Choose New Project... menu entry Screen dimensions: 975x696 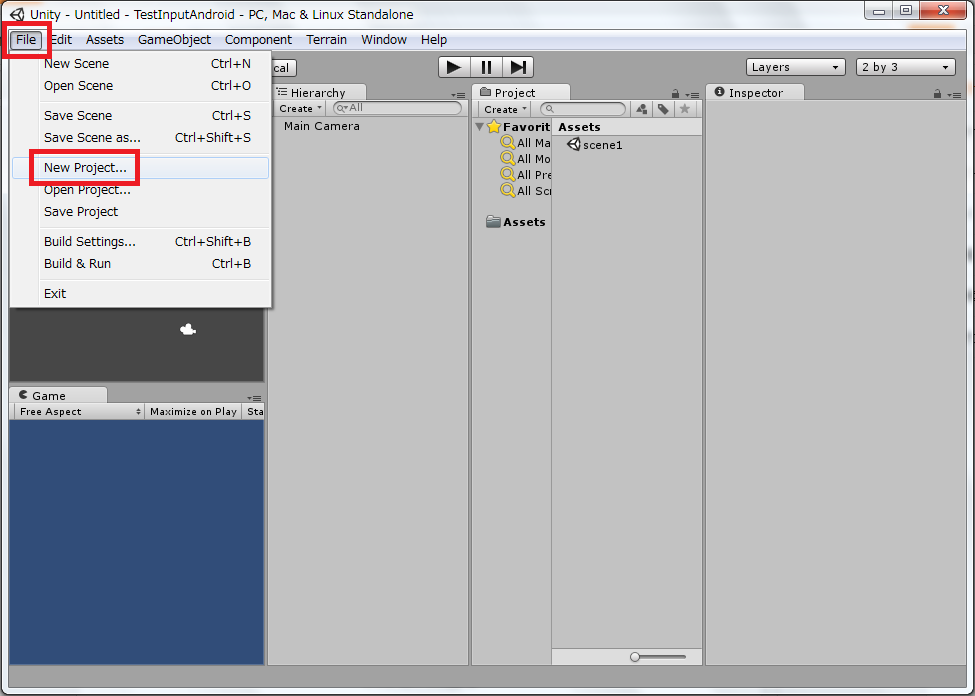pos(141,168)
